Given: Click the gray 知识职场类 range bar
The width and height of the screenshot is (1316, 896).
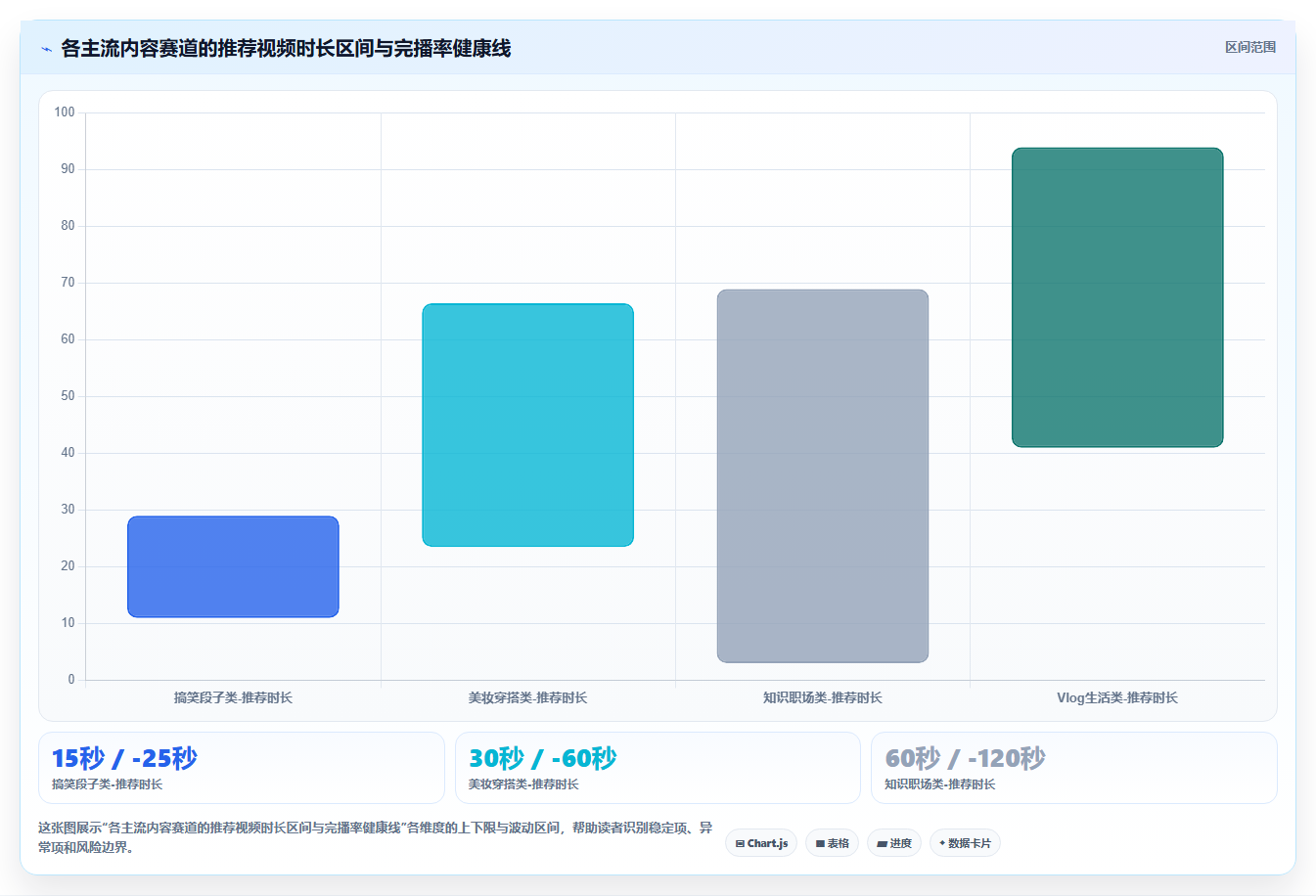Looking at the screenshot, I should (x=823, y=475).
